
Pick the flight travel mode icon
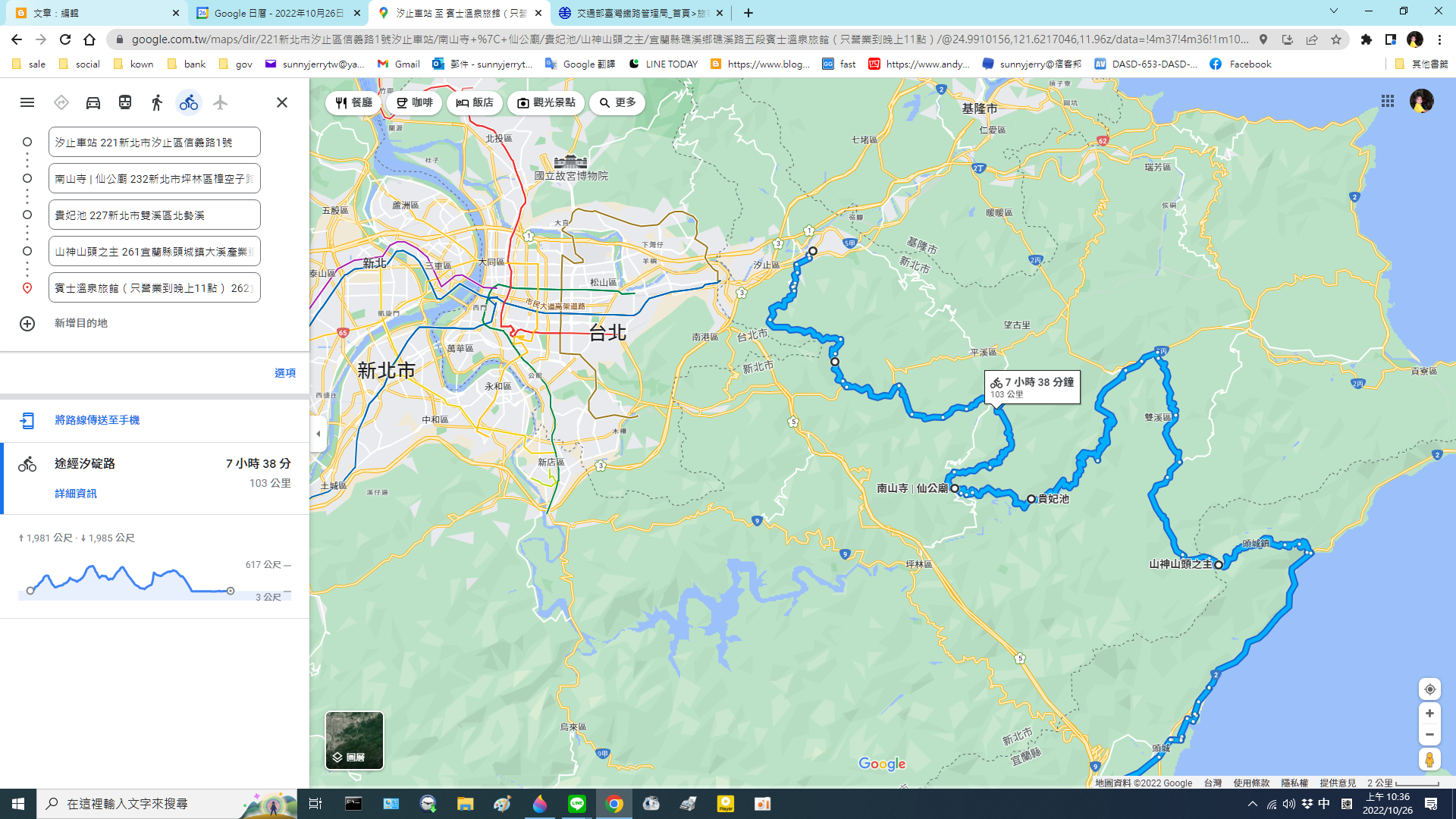coord(220,102)
